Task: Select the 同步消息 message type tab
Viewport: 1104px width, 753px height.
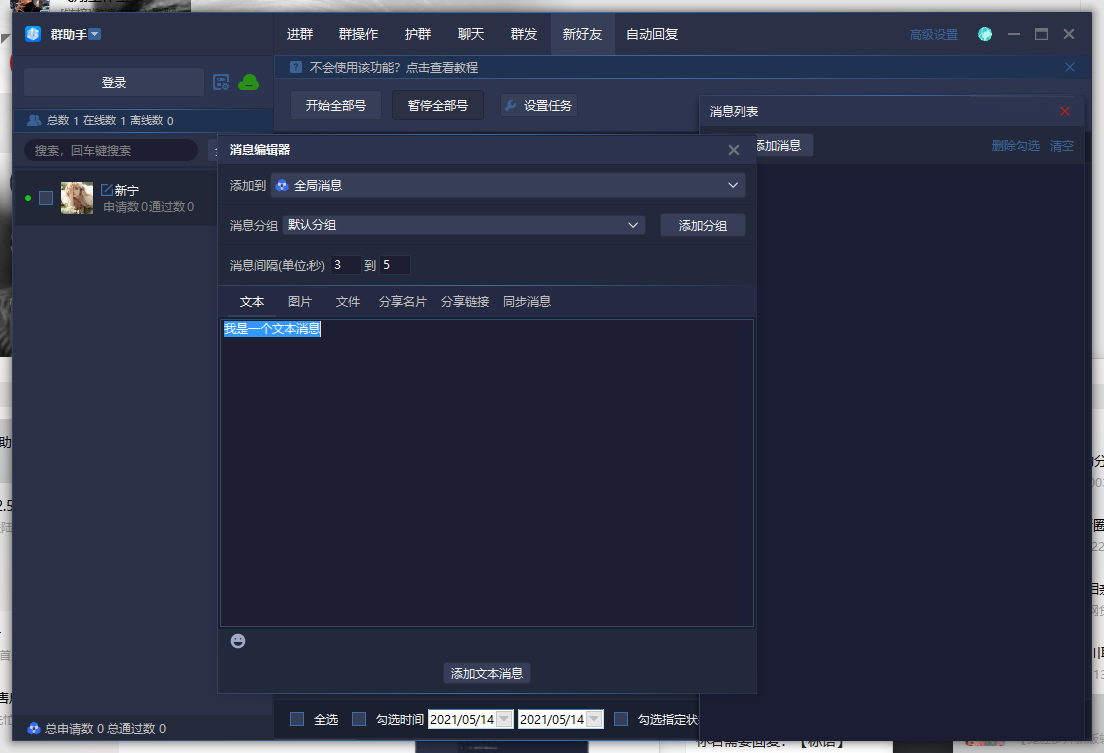Action: click(x=527, y=301)
